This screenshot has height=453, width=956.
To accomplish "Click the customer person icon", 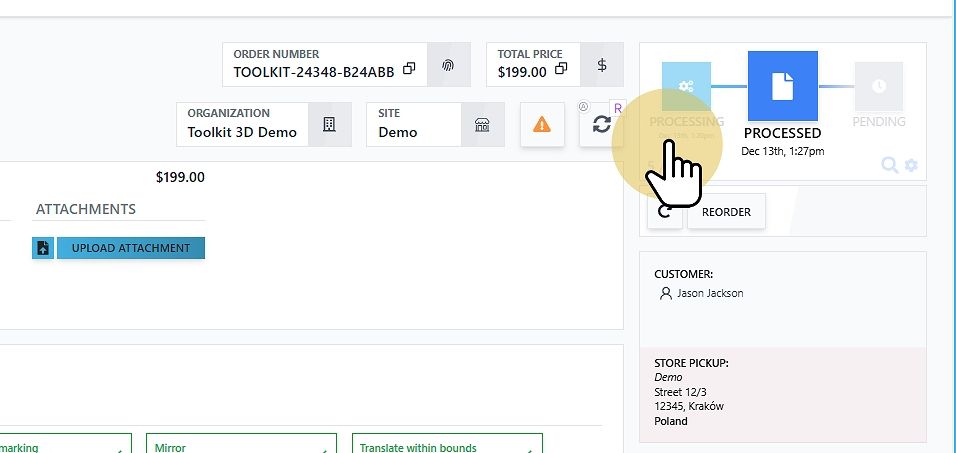I will (x=665, y=293).
